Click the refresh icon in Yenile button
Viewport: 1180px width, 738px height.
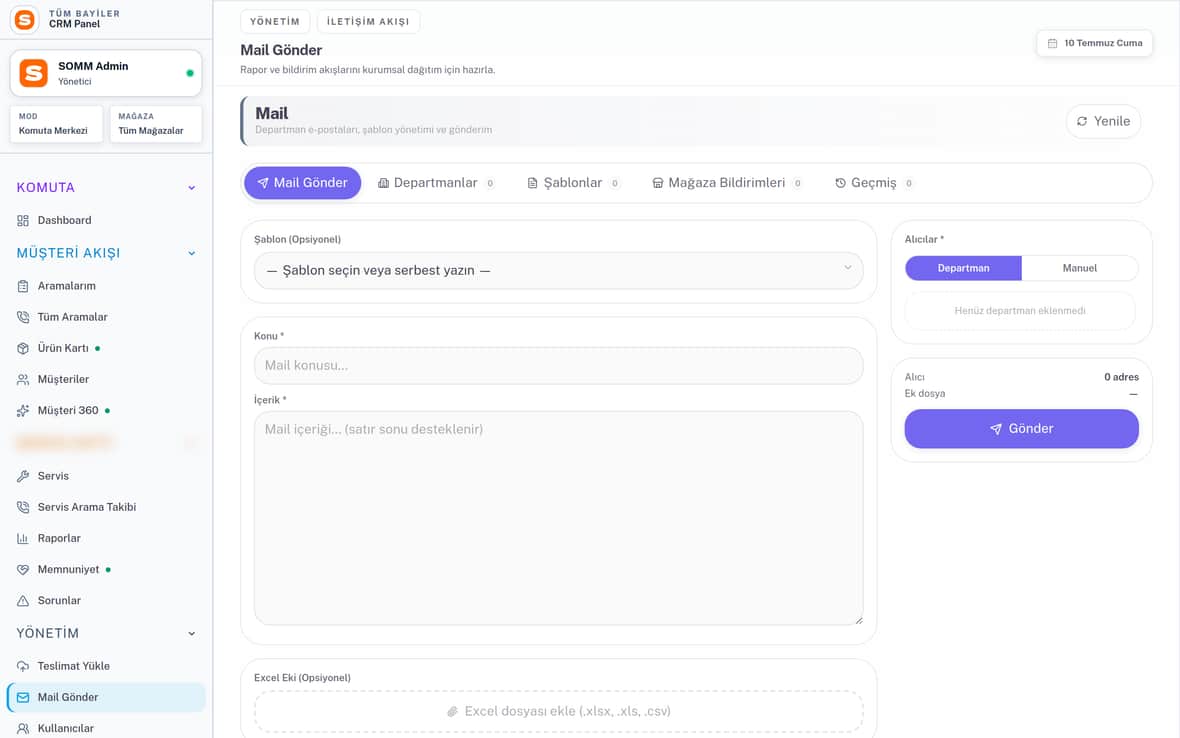[1082, 121]
